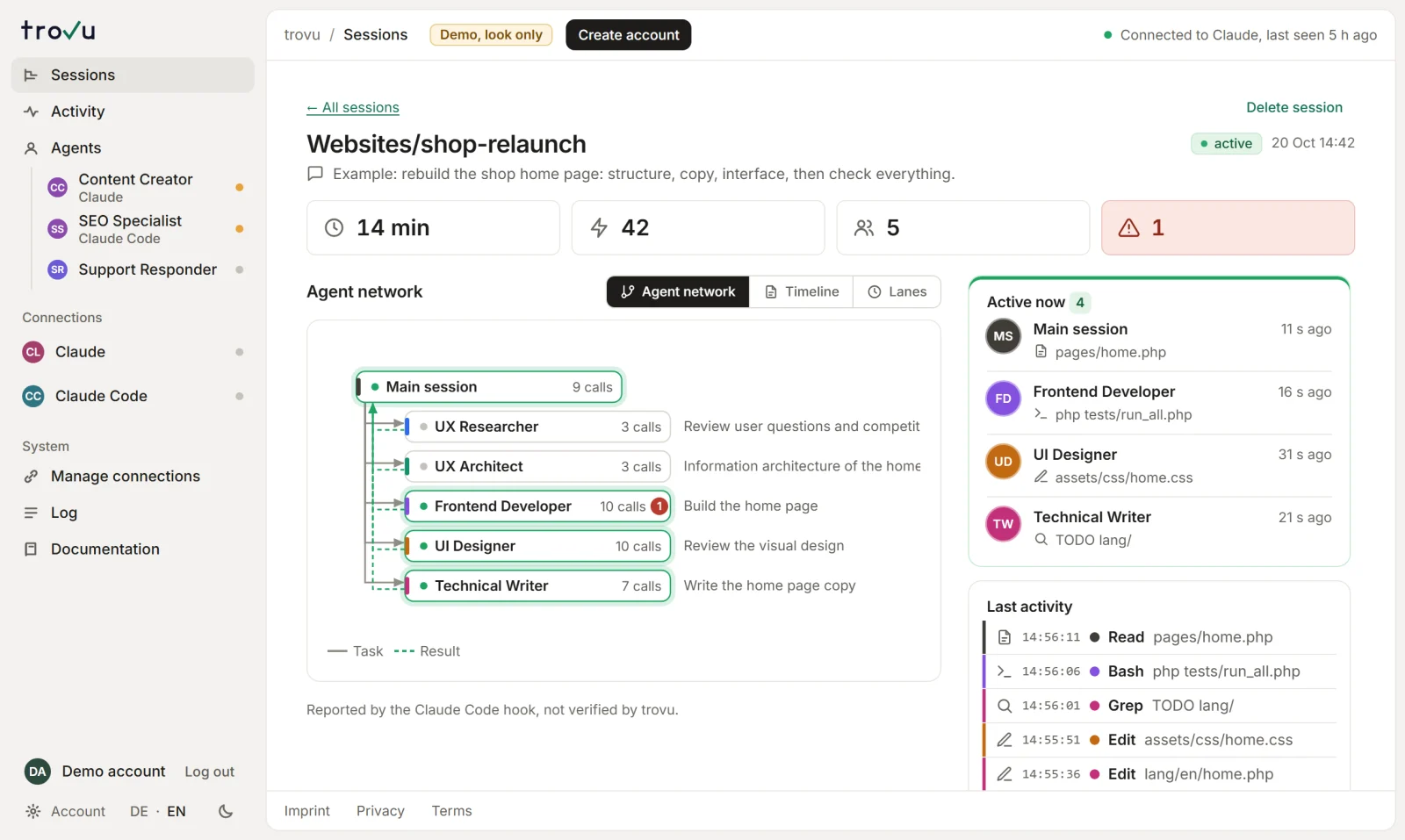Click Delete session

1294,107
